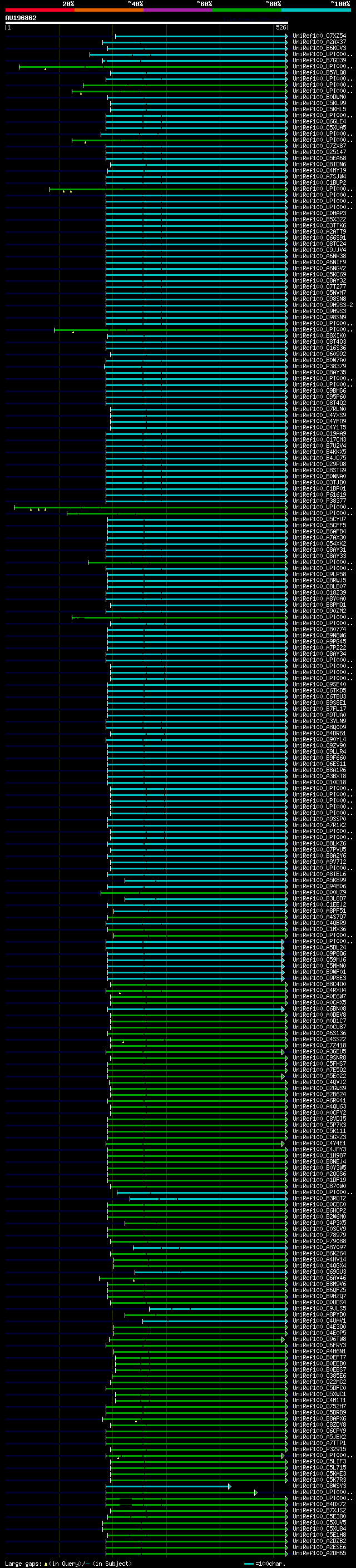The image size is (356, 1568).
Task: Click on UniRef100_B8A2Y6
Action: (x=319, y=856)
